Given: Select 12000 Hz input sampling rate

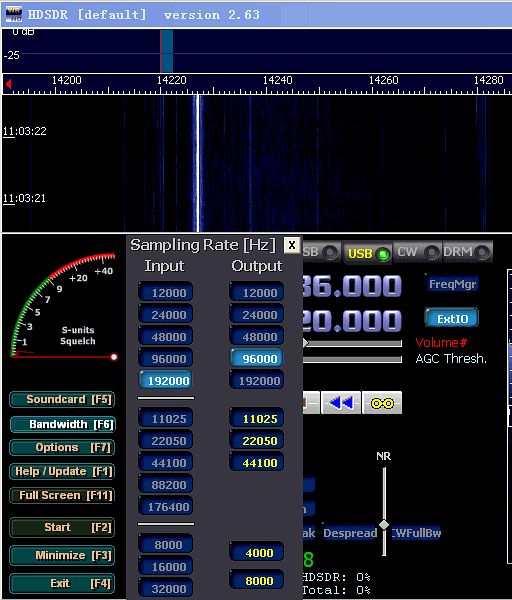Looking at the screenshot, I should click(165, 293).
